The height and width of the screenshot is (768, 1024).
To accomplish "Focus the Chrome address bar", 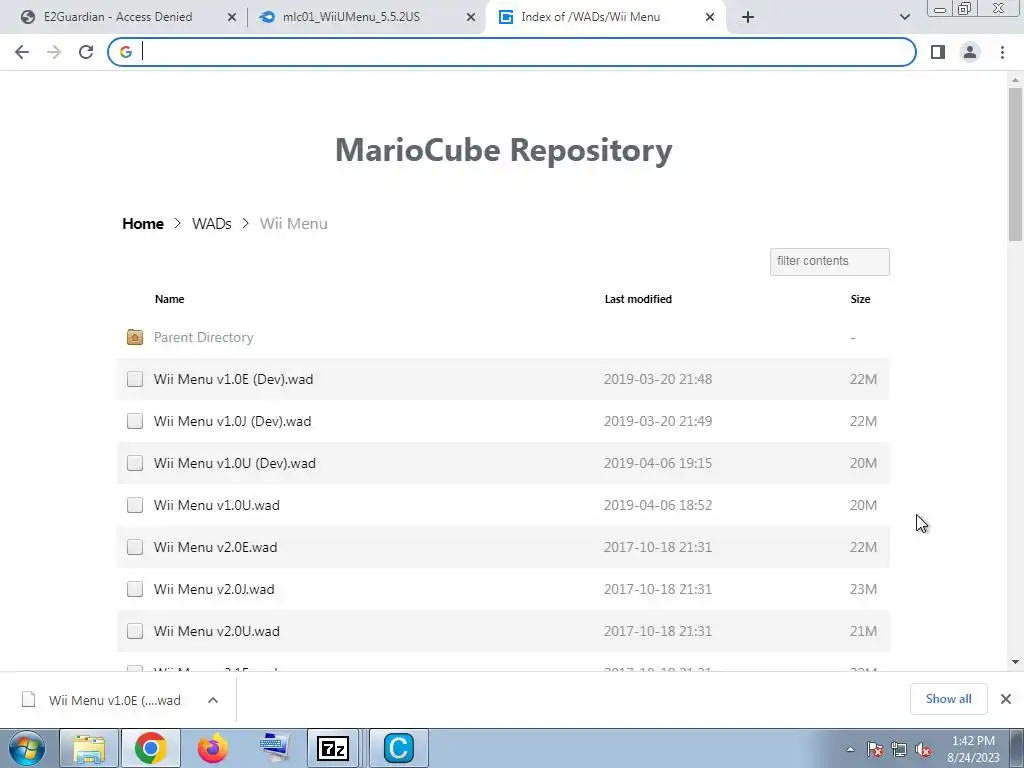I will tap(512, 52).
